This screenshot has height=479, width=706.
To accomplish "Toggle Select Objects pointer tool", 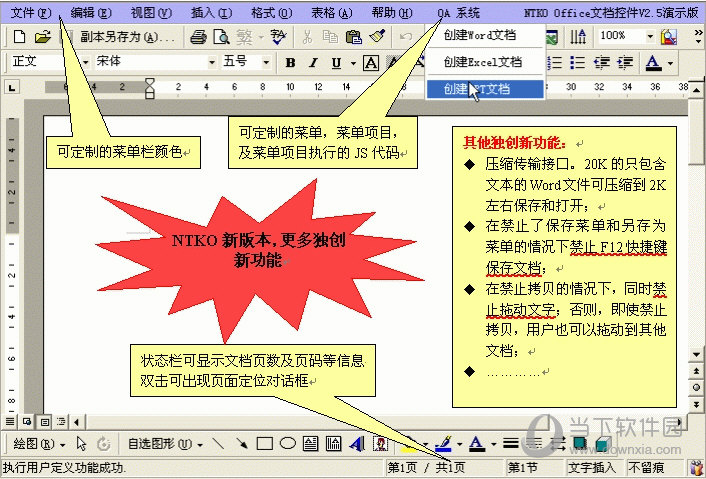I will 81,444.
